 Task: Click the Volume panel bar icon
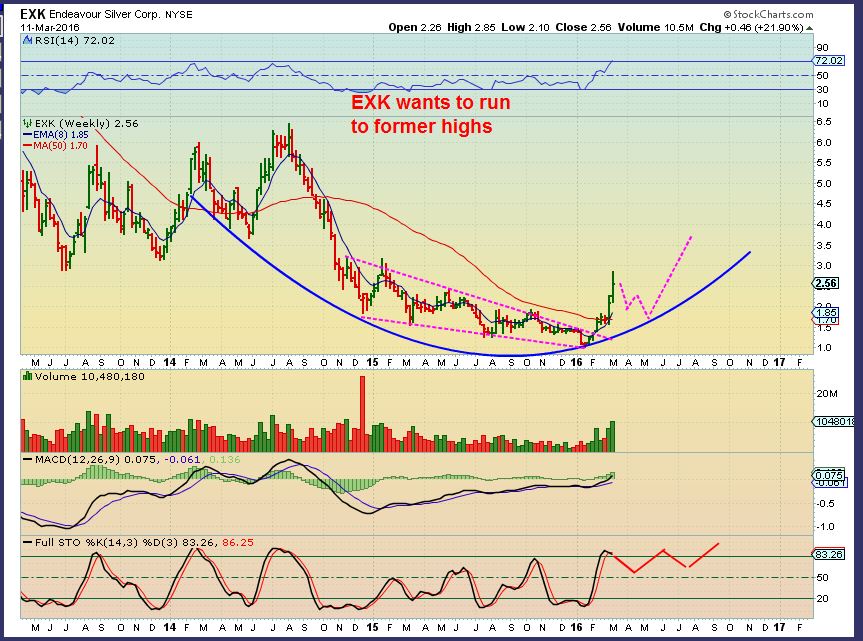pyautogui.click(x=28, y=377)
